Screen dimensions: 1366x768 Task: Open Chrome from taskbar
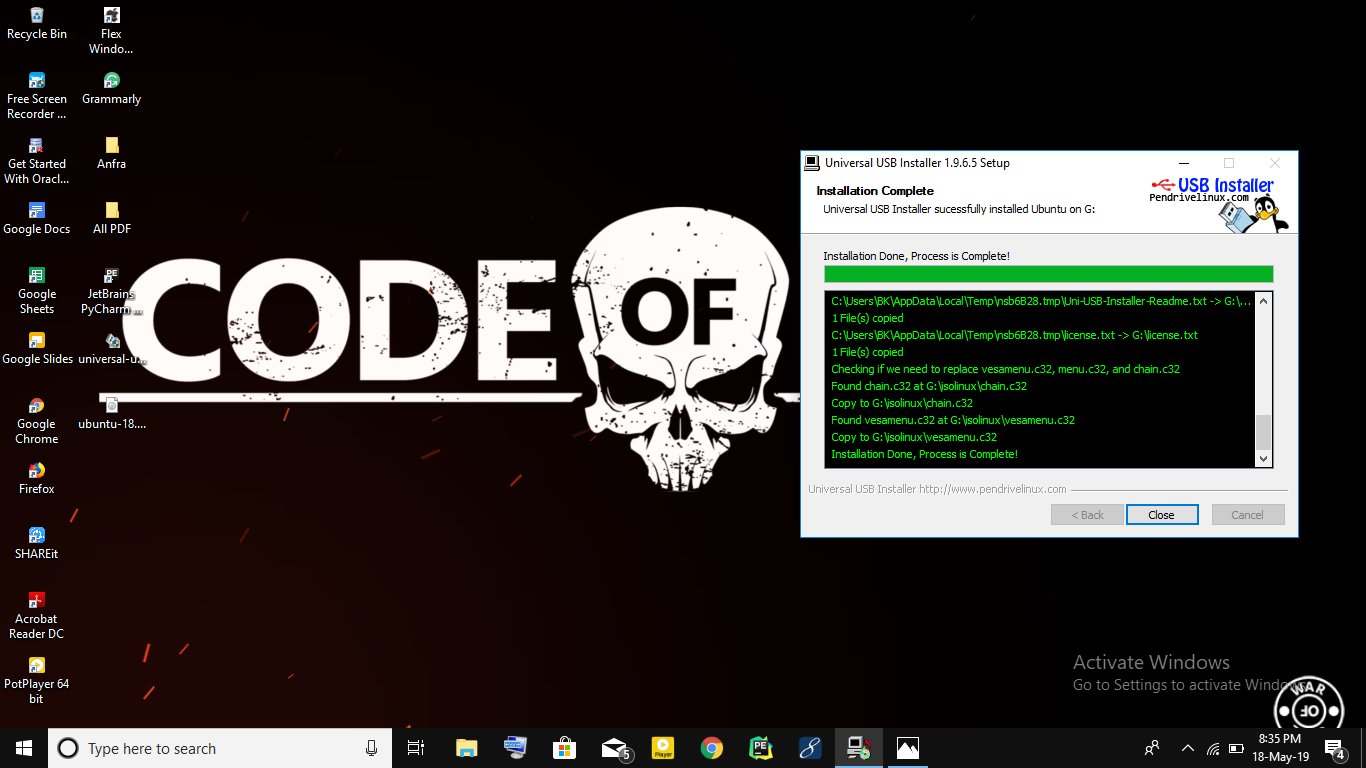pyautogui.click(x=712, y=748)
